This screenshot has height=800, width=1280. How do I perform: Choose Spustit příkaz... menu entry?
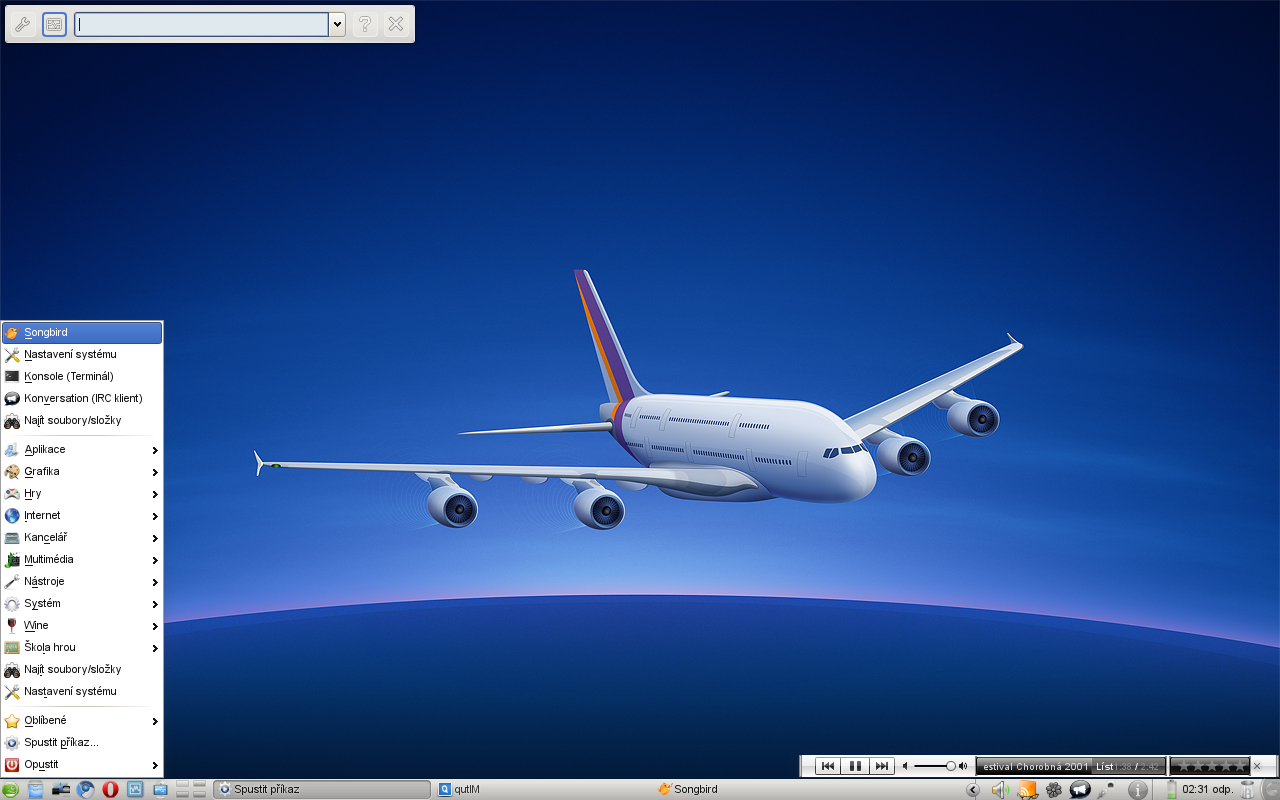pos(82,742)
